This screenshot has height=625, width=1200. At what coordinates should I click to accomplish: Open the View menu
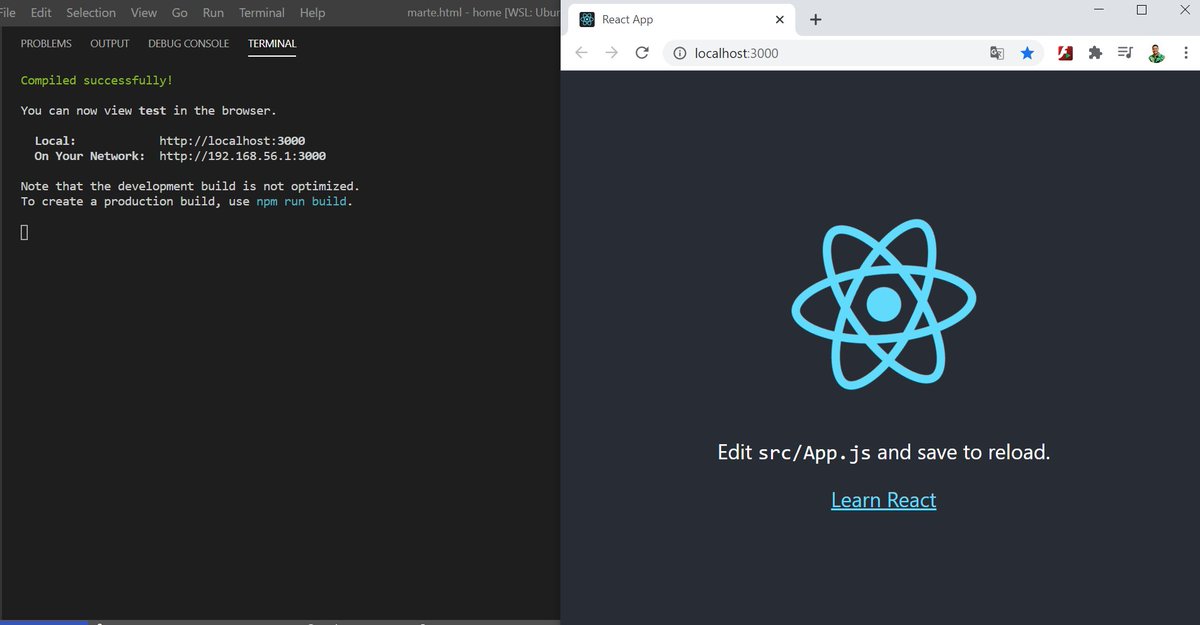click(x=144, y=13)
